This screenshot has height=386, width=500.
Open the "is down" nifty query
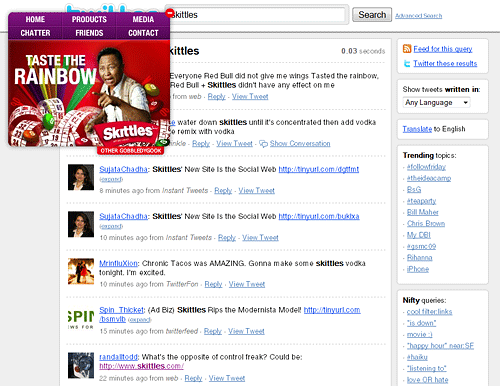click(421, 323)
